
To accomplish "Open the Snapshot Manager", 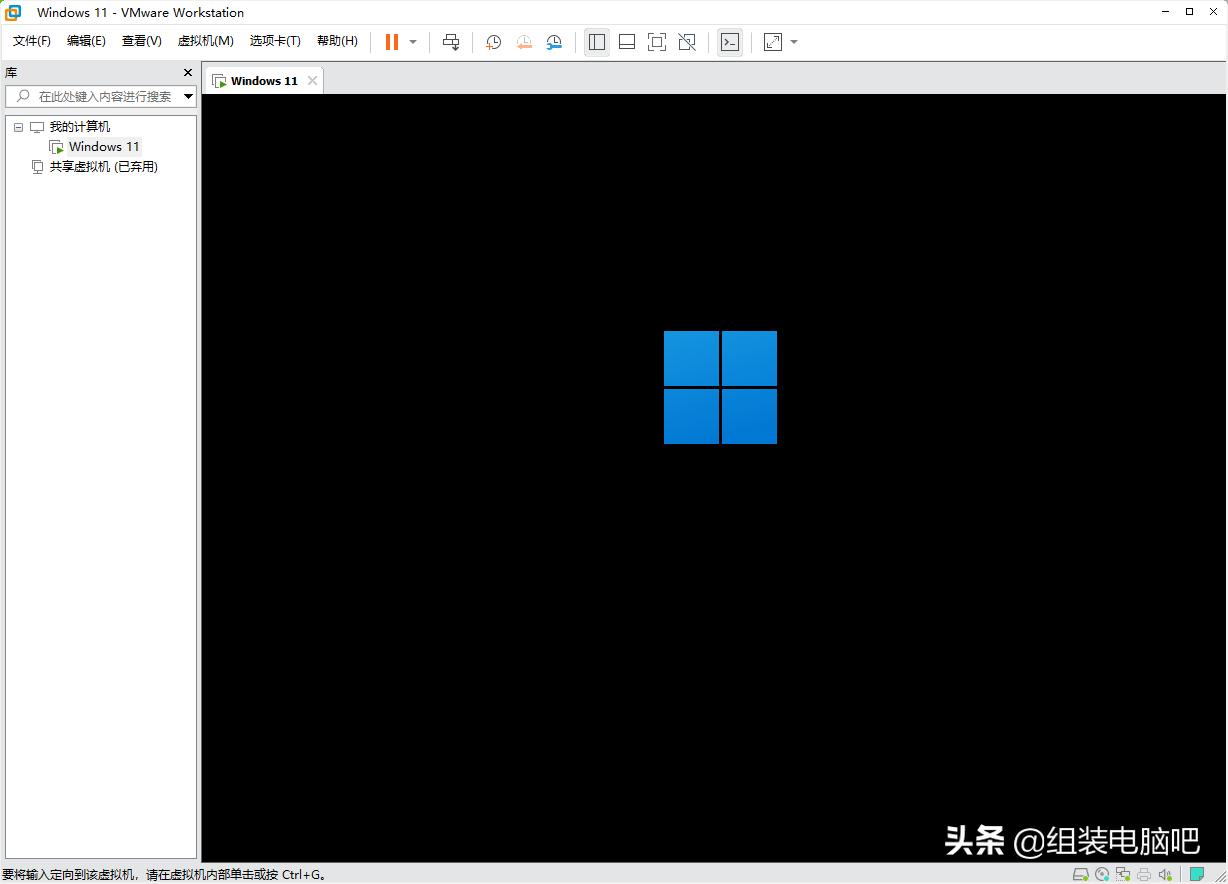I will pos(554,42).
